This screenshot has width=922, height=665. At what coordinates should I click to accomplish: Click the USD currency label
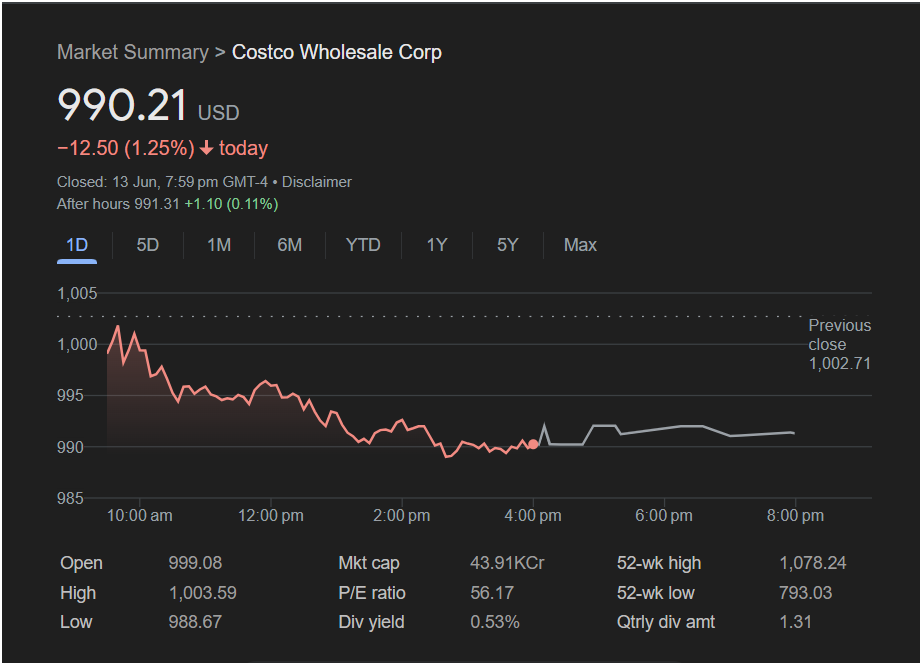click(x=218, y=113)
